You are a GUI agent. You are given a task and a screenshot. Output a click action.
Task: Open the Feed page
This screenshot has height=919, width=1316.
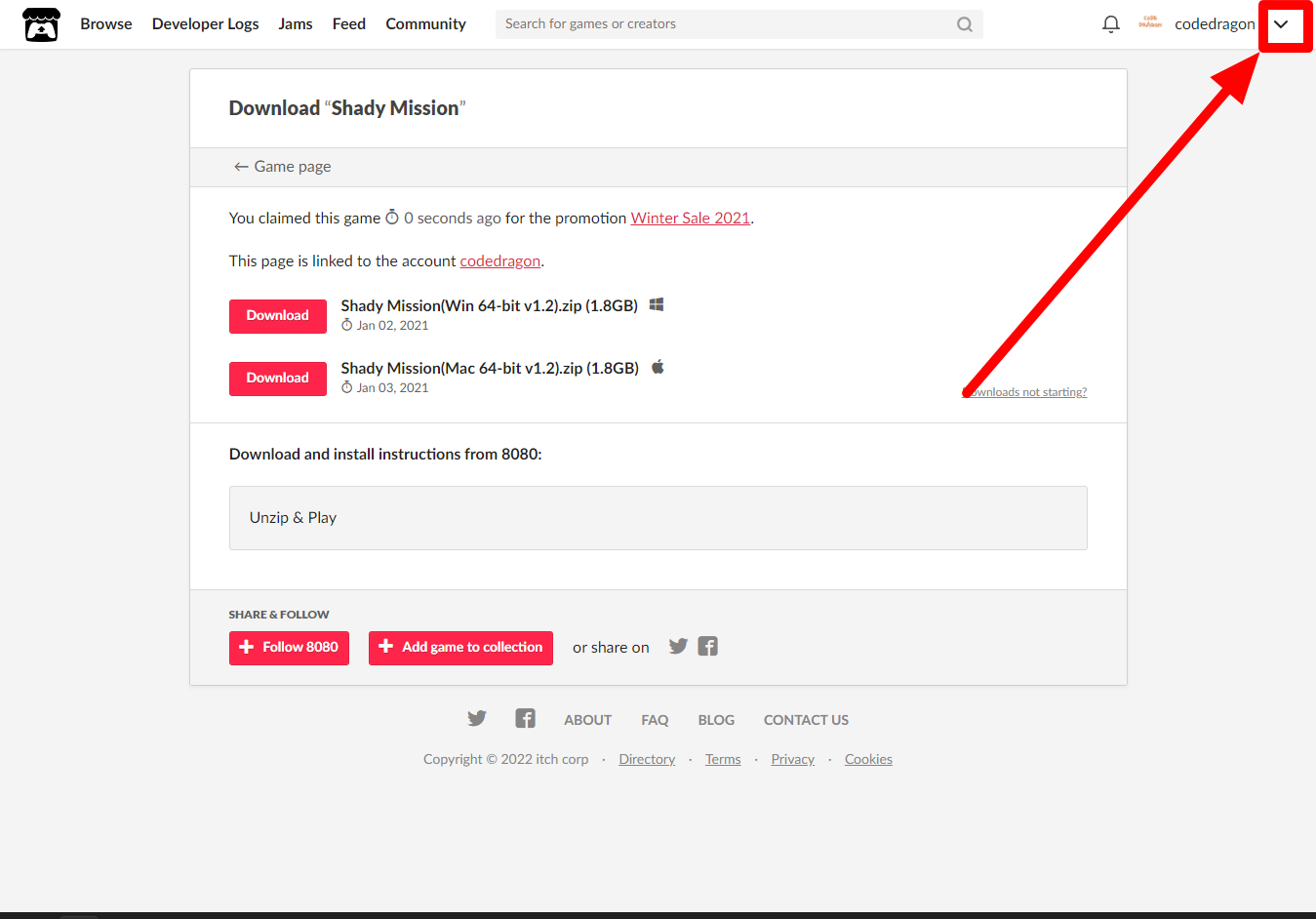[x=349, y=23]
